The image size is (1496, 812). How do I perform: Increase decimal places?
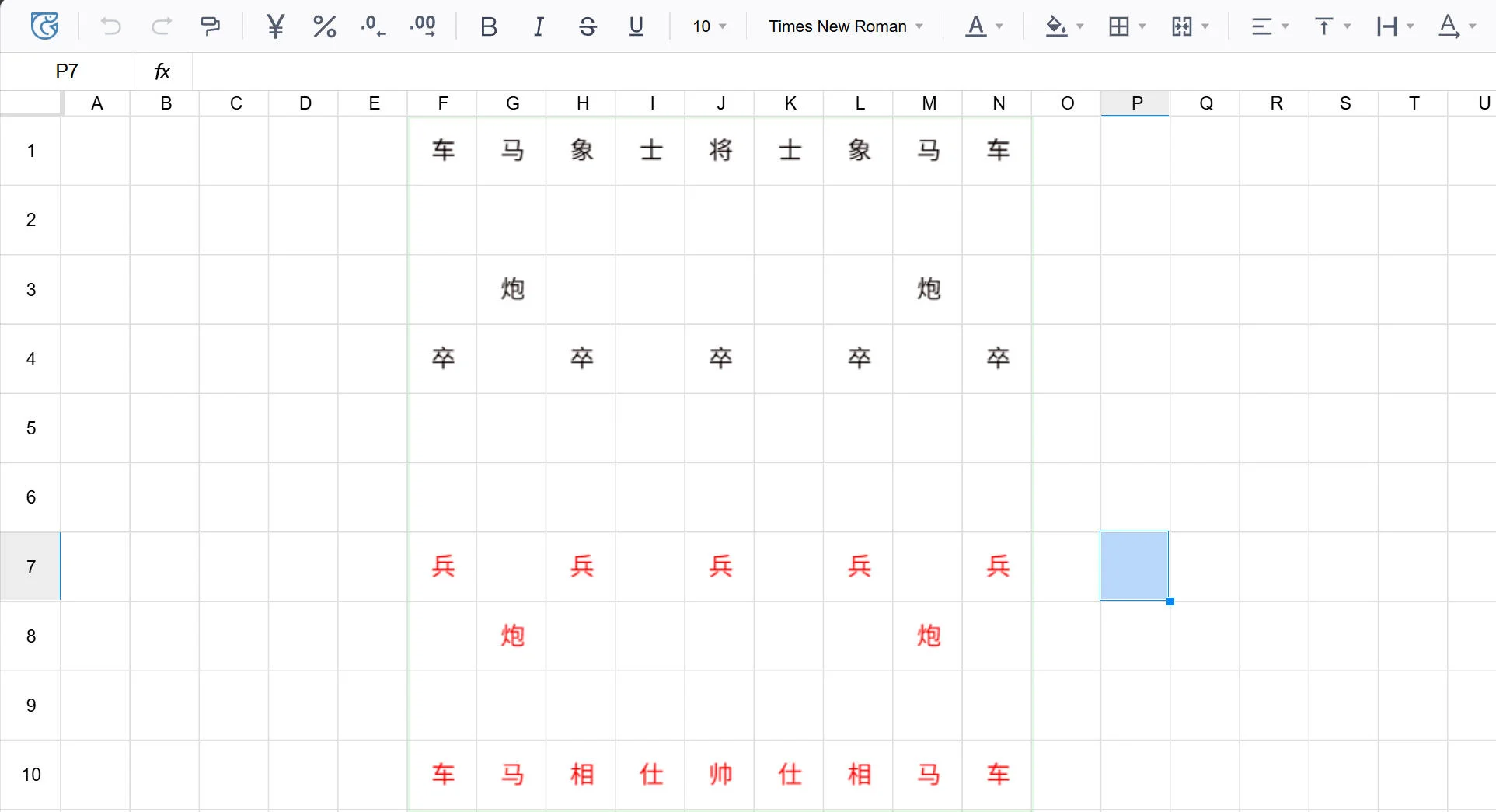pyautogui.click(x=423, y=26)
